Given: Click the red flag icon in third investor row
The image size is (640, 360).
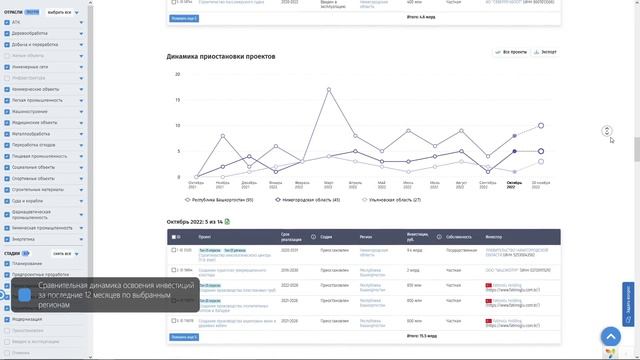Looking at the screenshot, I should coord(489,285).
